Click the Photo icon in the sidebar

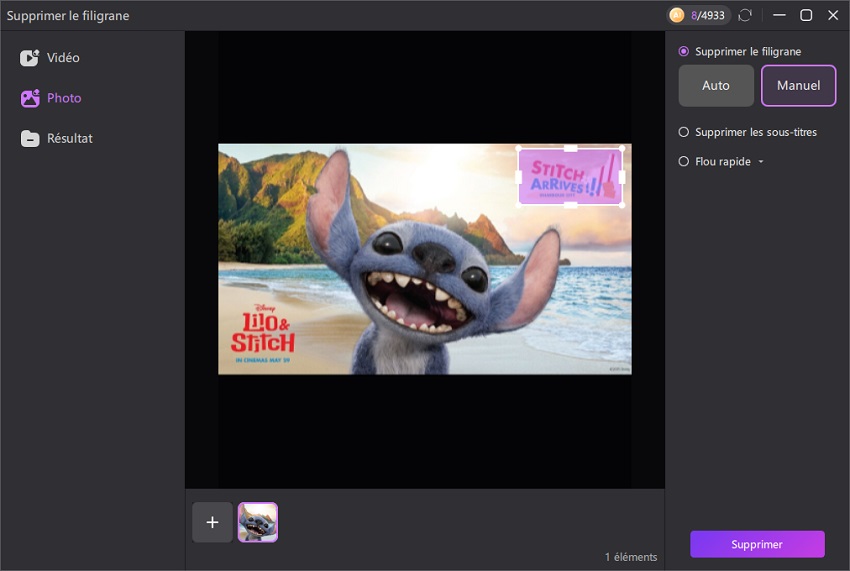30,98
